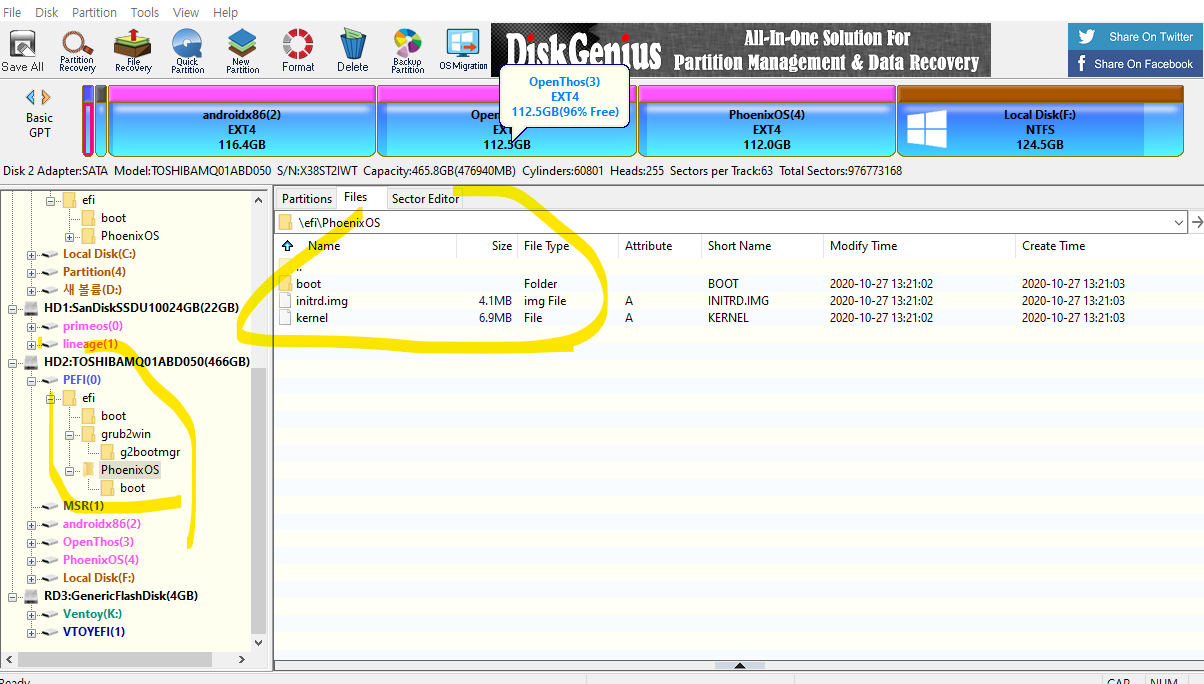The image size is (1204, 684).
Task: Select the Files tab
Action: coord(355,198)
